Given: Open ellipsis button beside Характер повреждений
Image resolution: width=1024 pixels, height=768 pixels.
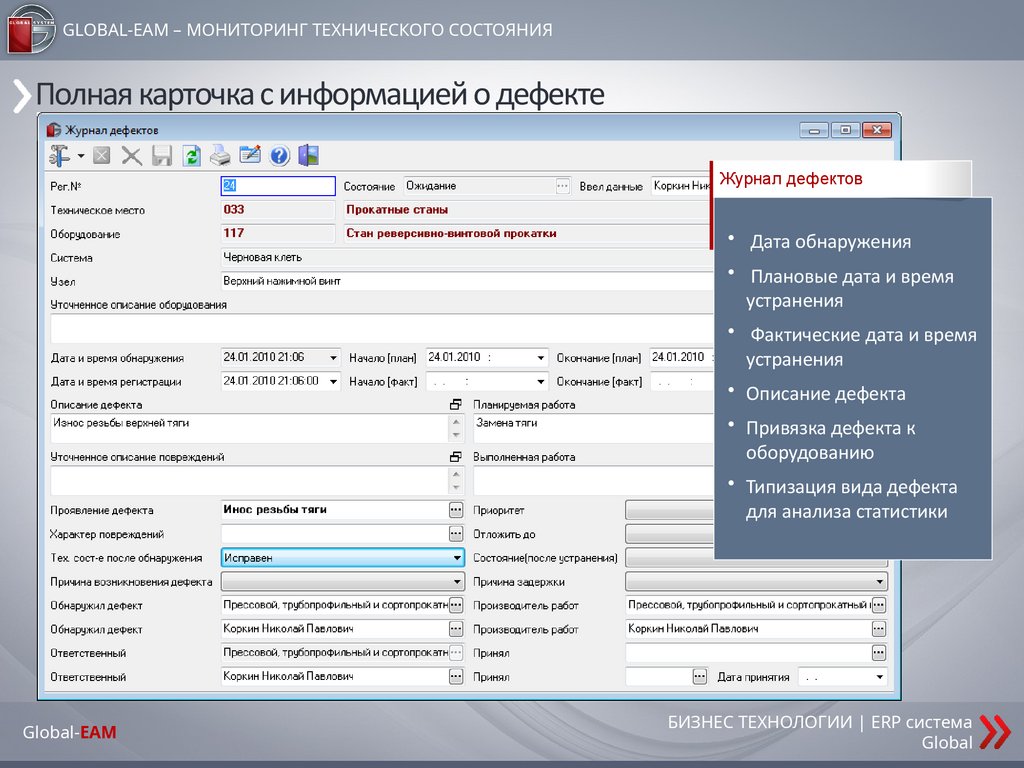Looking at the screenshot, I should pos(456,534).
